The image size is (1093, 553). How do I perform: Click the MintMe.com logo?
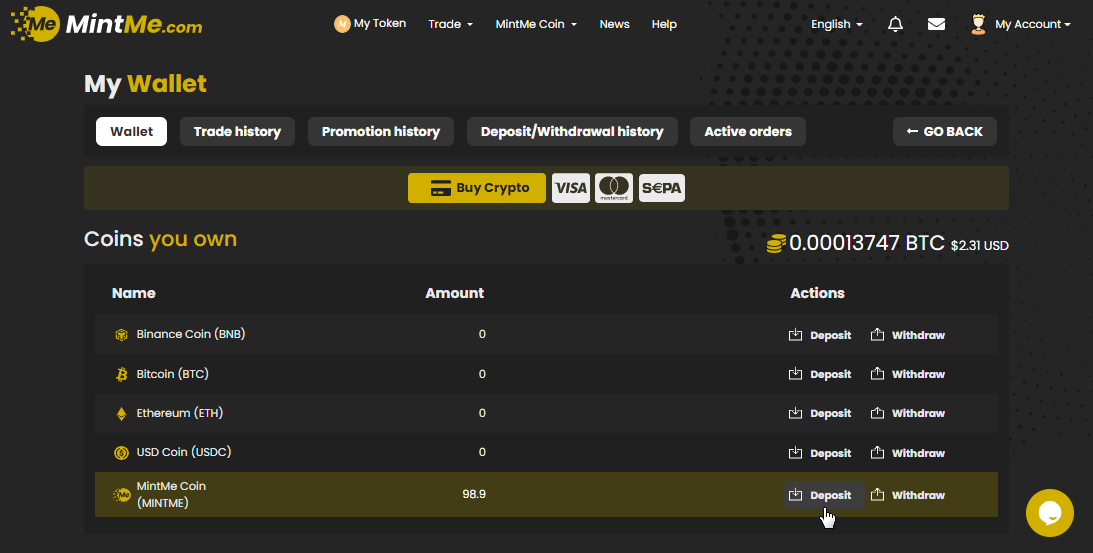[106, 24]
